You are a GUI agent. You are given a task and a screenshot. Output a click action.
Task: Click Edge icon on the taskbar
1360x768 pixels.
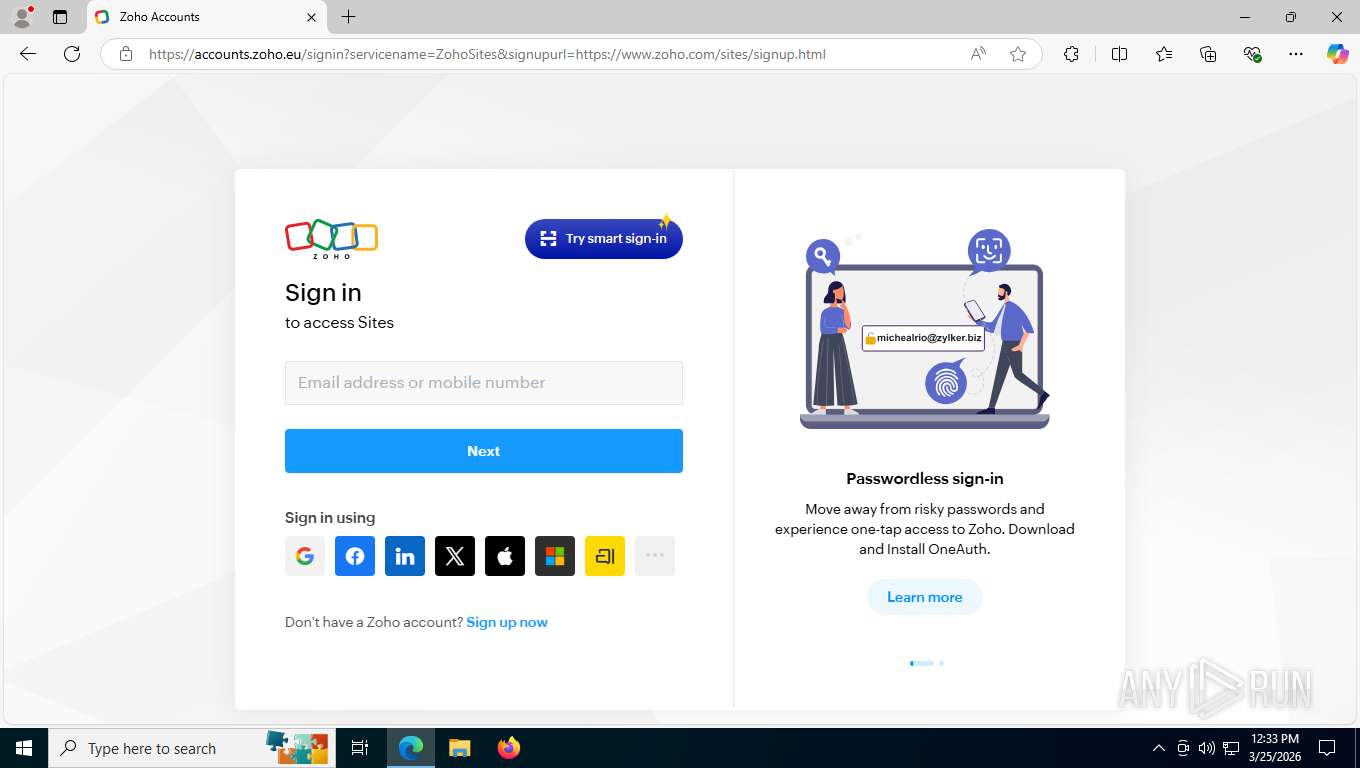411,748
